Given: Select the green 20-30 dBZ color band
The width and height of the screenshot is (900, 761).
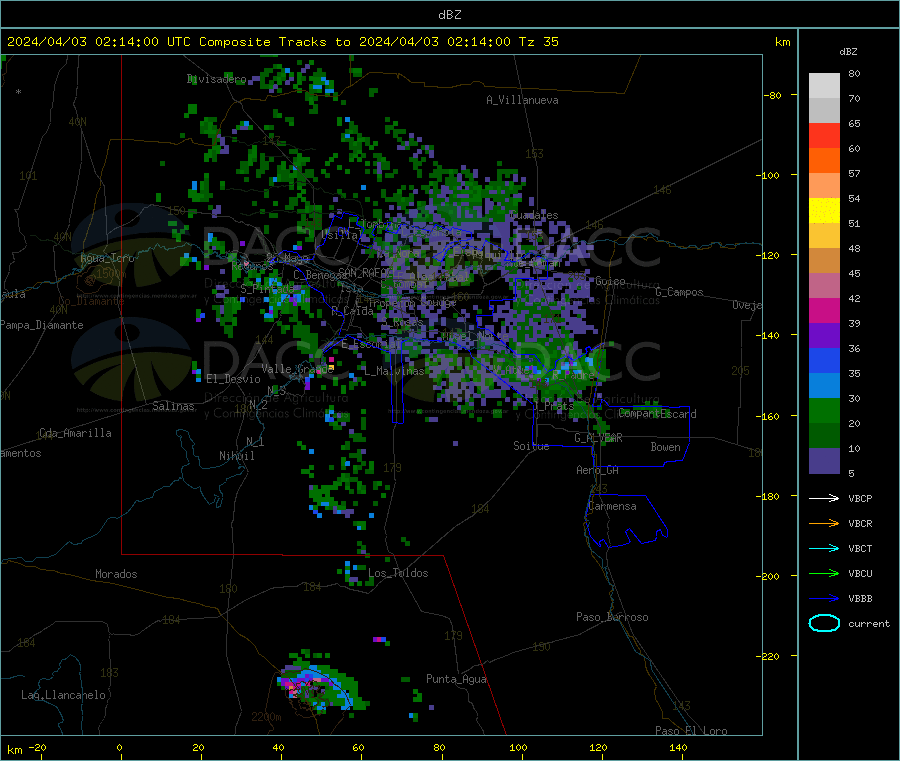Looking at the screenshot, I should [824, 410].
